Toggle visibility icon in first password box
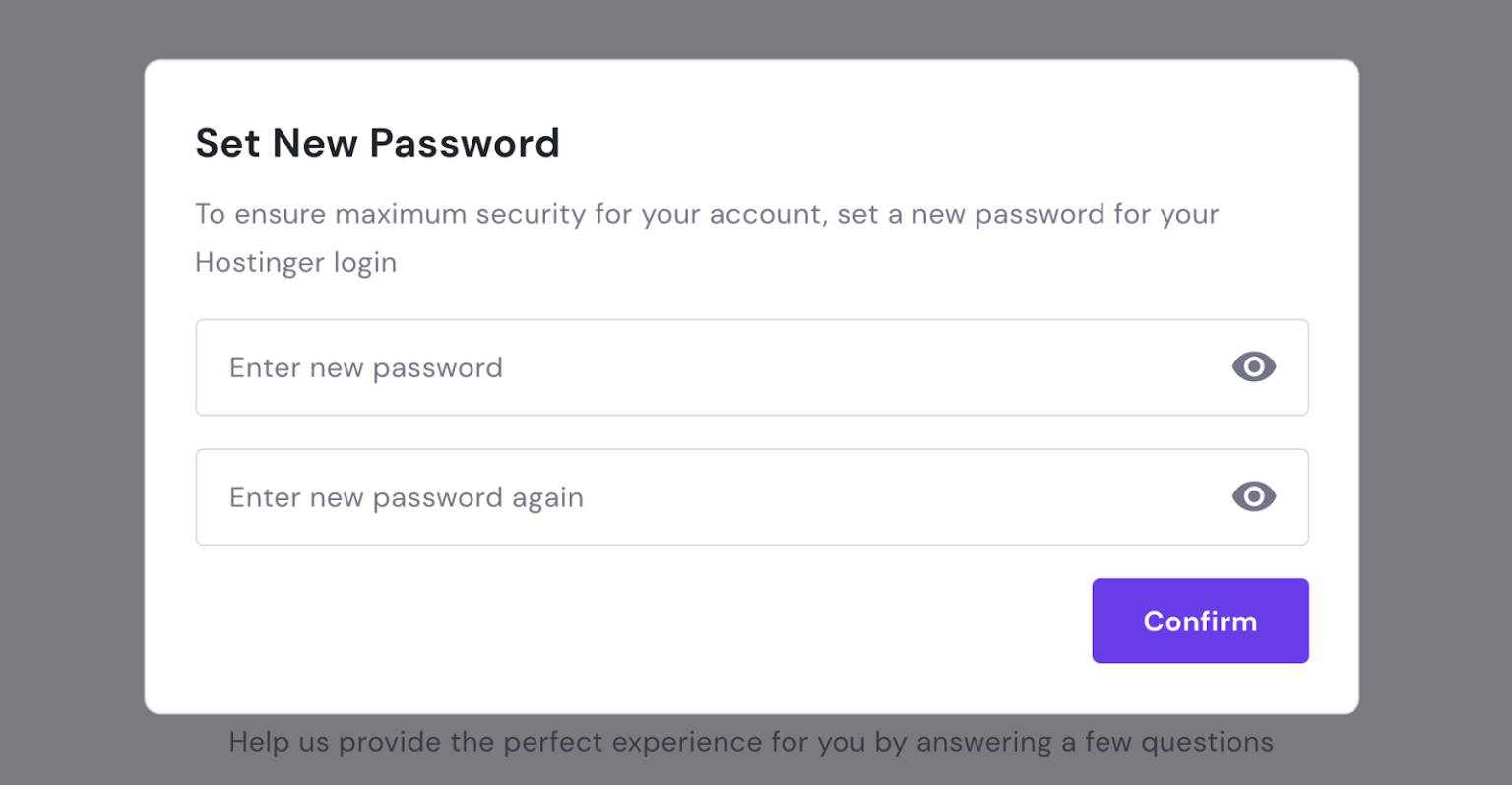1512x785 pixels. (x=1253, y=367)
